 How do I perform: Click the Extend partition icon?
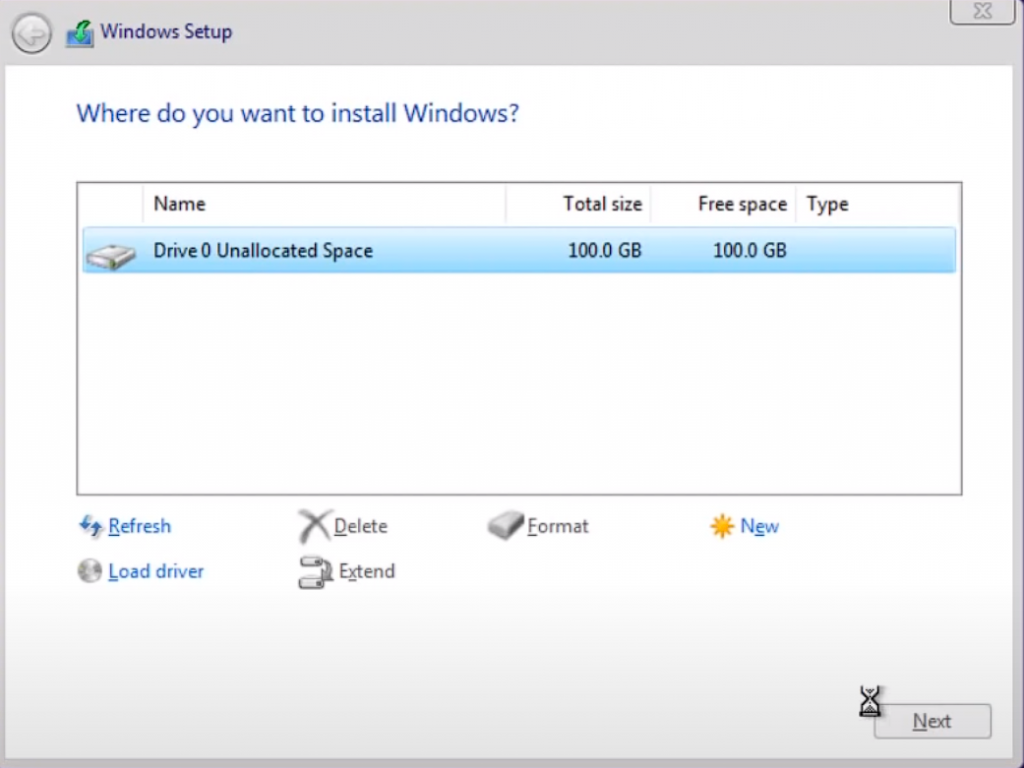click(315, 572)
